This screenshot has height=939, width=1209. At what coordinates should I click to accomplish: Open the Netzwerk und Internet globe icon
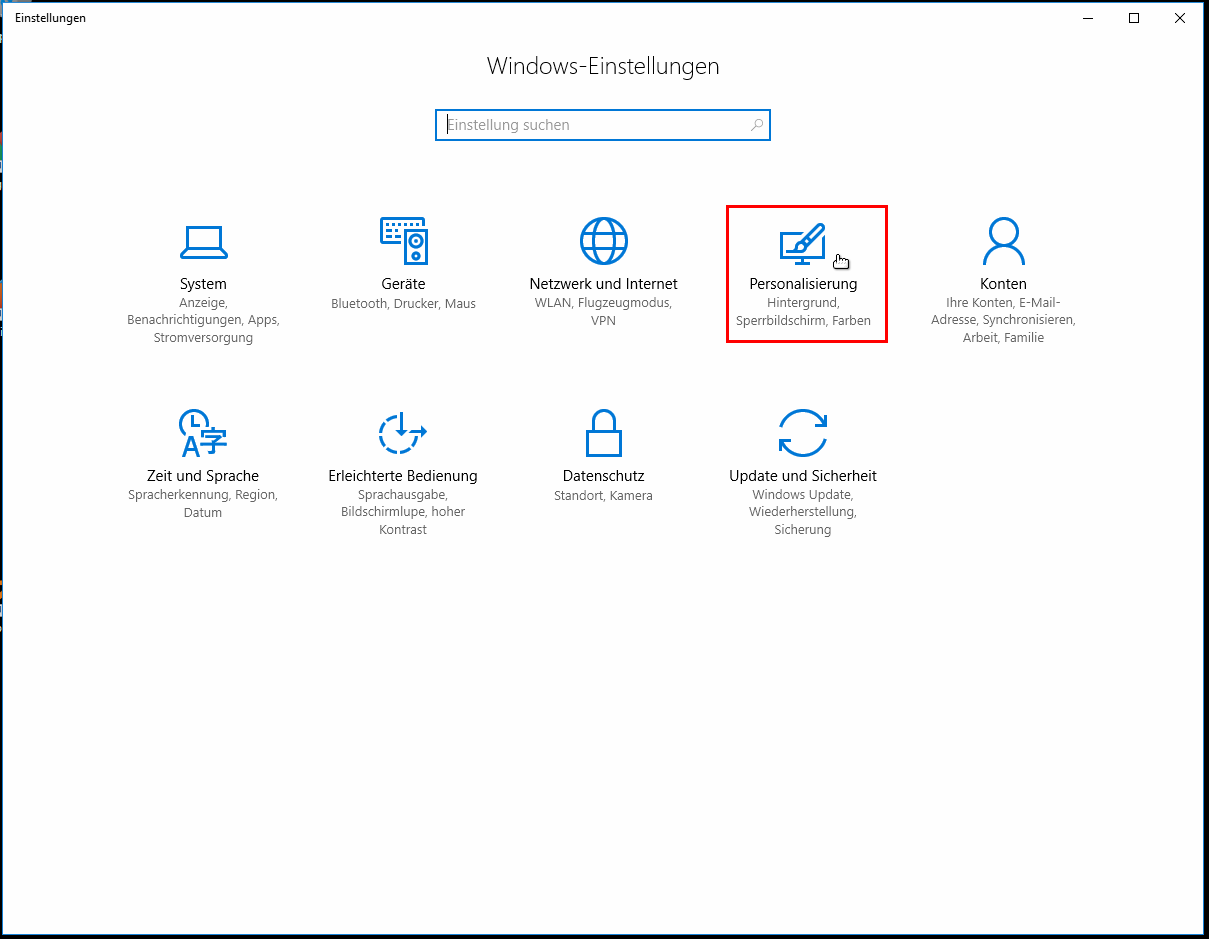(603, 241)
